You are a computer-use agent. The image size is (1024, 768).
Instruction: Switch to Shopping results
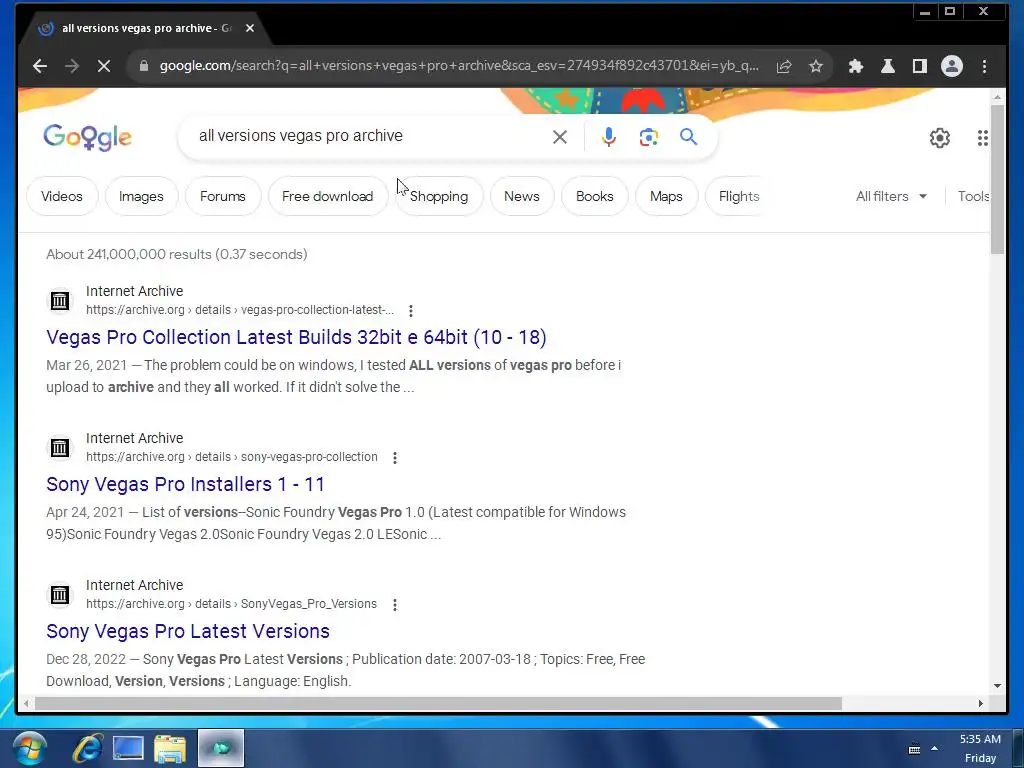(x=439, y=197)
